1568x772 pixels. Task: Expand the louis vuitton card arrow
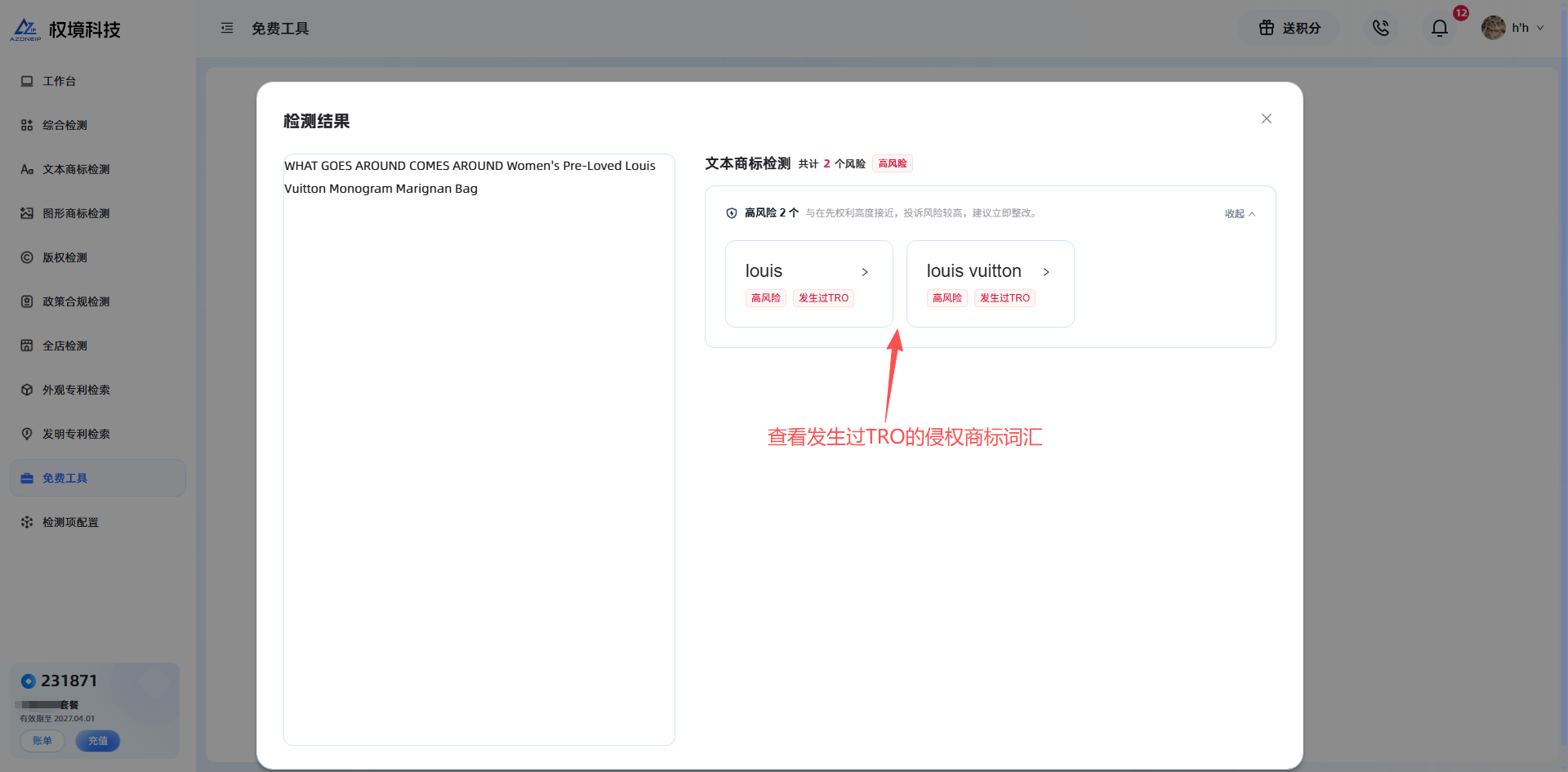(1046, 272)
